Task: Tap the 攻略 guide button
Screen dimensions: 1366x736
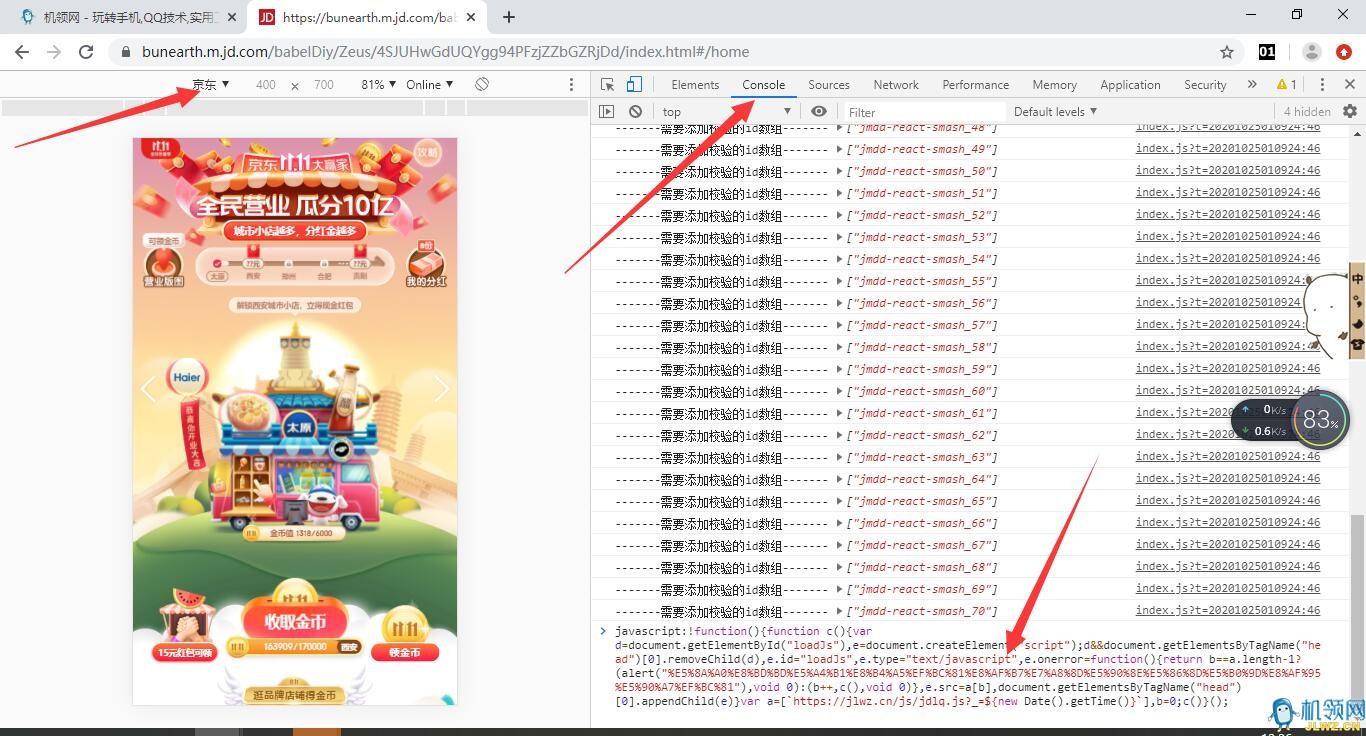Action: click(427, 153)
